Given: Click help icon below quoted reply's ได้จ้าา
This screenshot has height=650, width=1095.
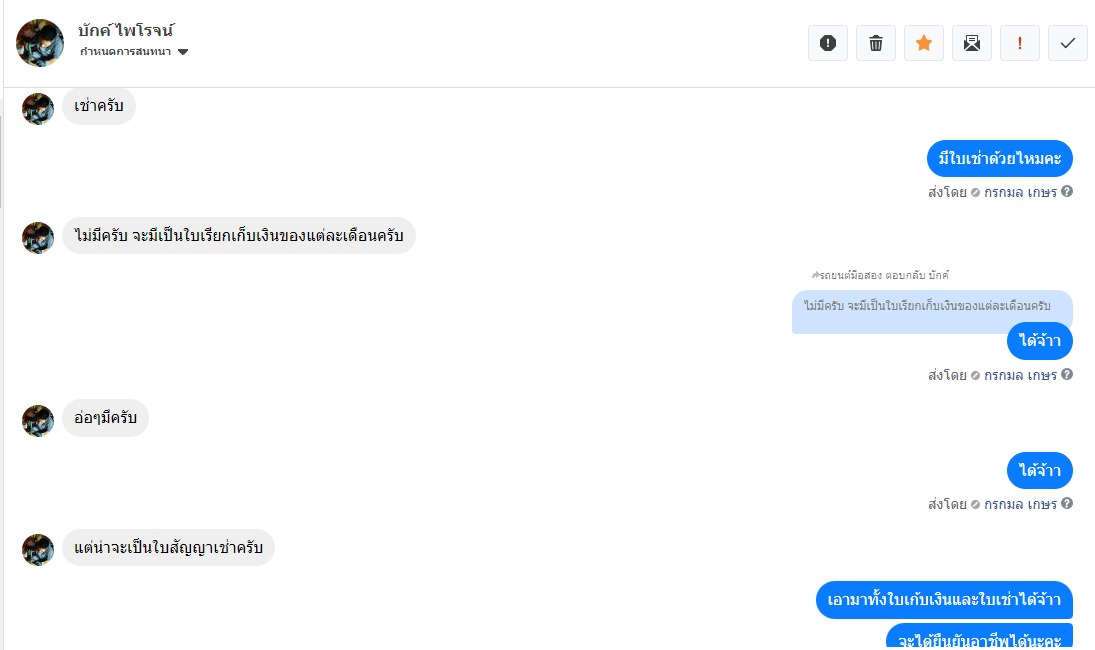Looking at the screenshot, I should [1067, 375].
